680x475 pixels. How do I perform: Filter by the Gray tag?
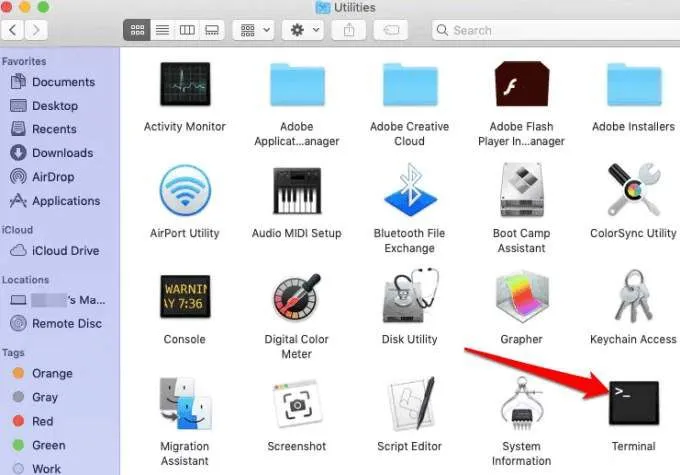coord(60,397)
